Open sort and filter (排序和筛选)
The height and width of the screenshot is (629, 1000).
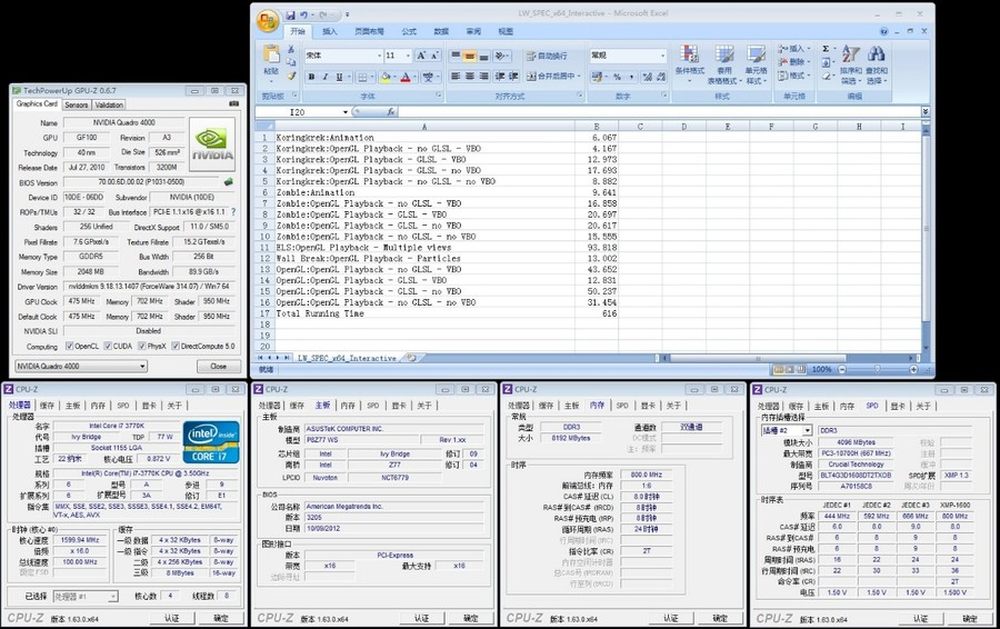pyautogui.click(x=851, y=64)
